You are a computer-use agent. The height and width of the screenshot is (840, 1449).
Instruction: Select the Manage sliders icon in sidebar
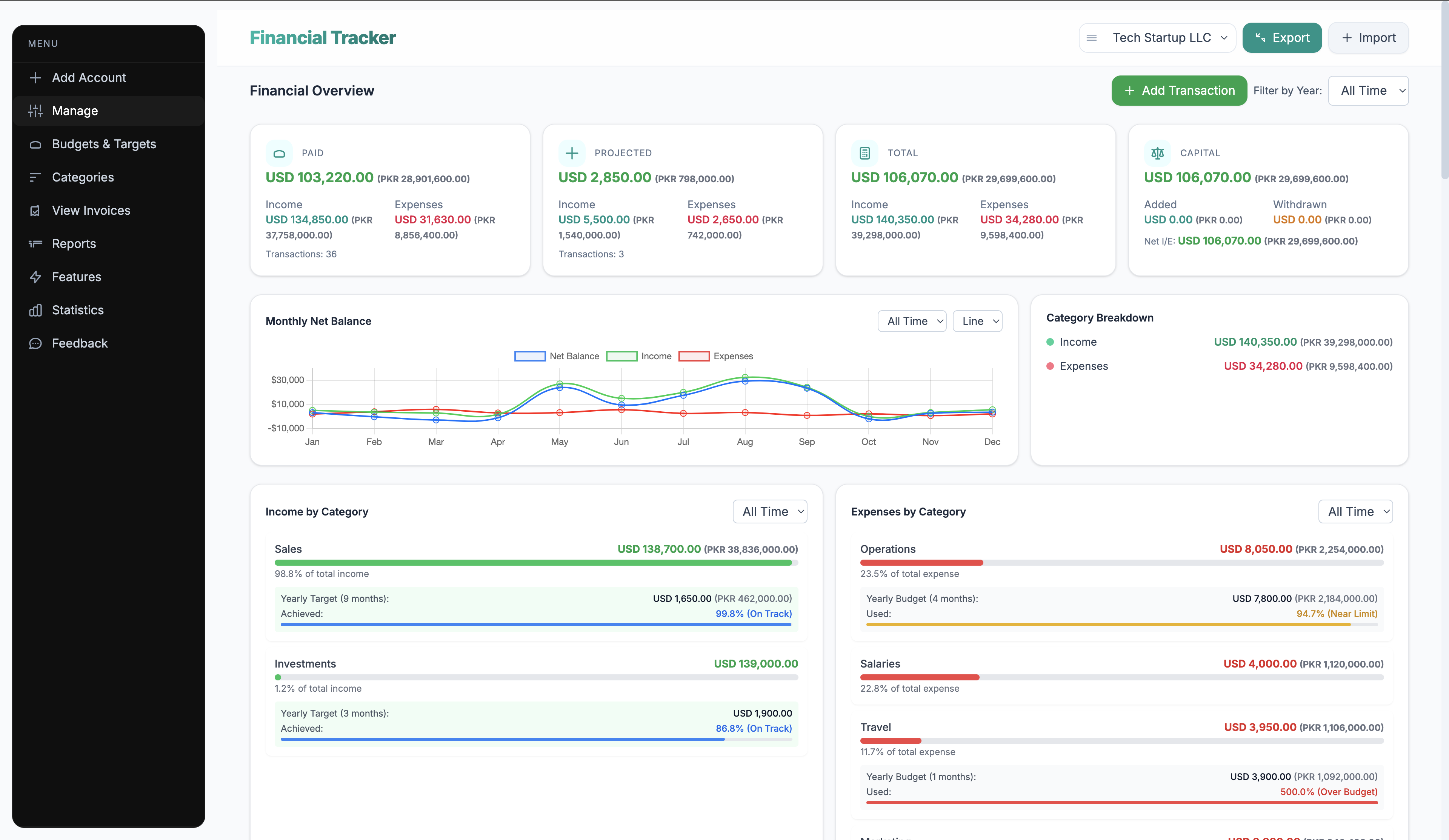pos(35,111)
